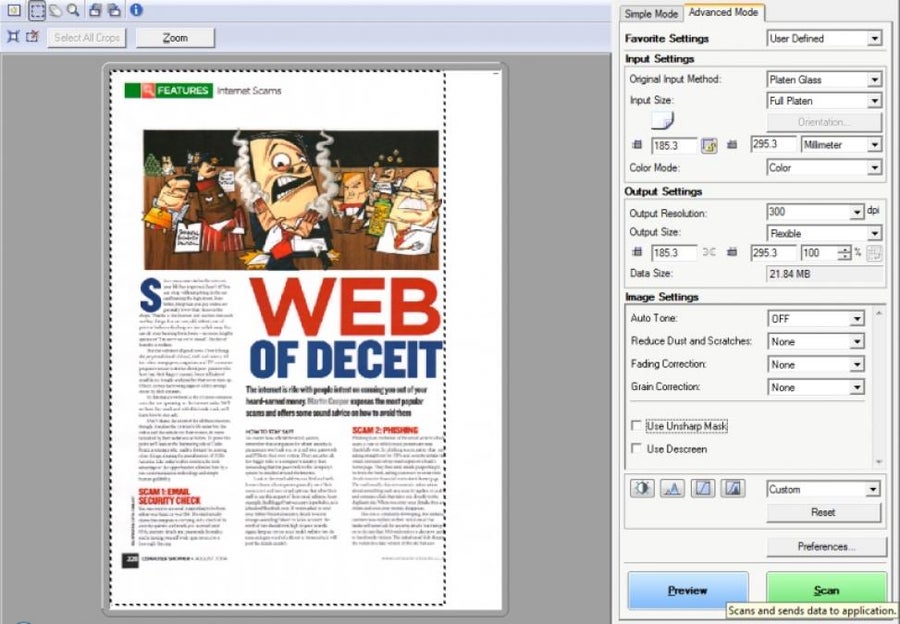Click the blue Preview button
Image resolution: width=900 pixels, height=624 pixels.
click(x=688, y=590)
